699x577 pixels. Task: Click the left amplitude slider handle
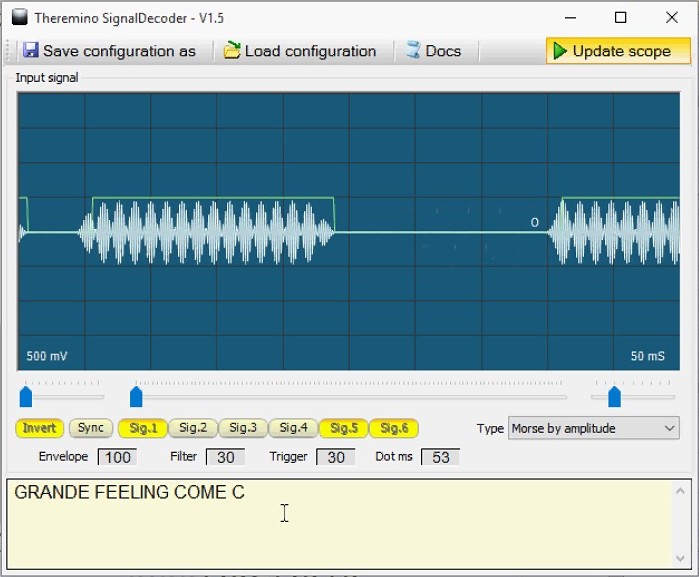point(26,397)
